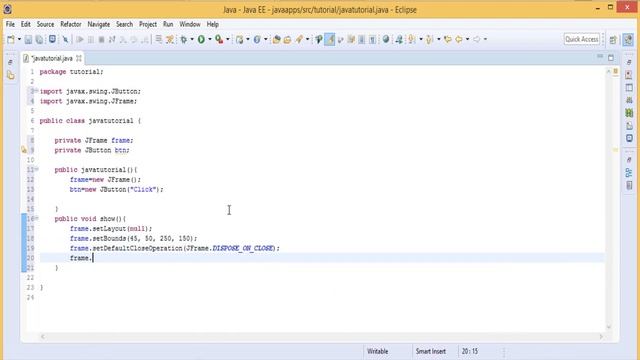Image resolution: width=640 pixels, height=360 pixels.
Task: Click the Writable status bar entry
Action: click(378, 351)
